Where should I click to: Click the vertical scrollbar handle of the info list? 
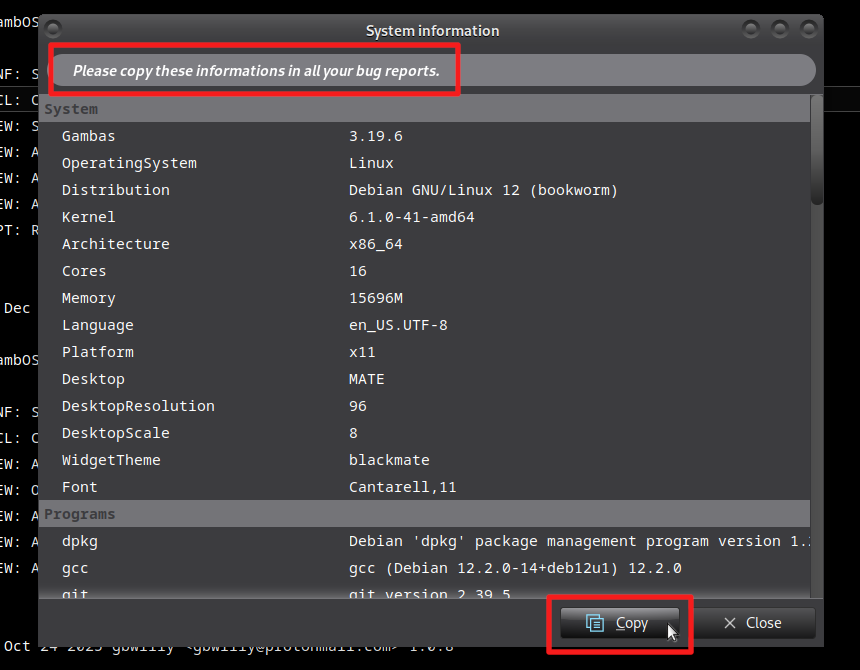pos(817,150)
